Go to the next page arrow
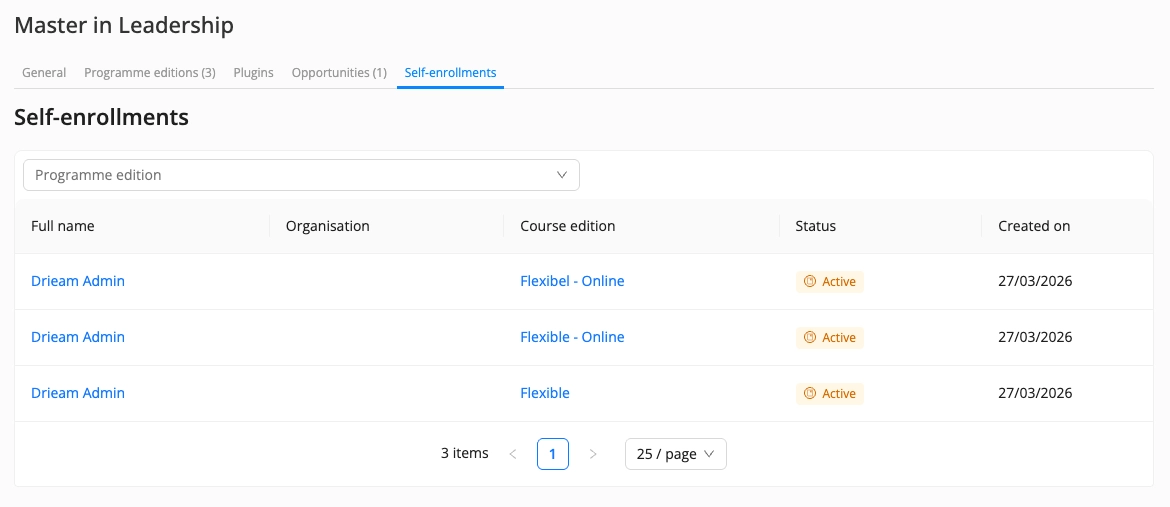The image size is (1170, 507). tap(593, 454)
